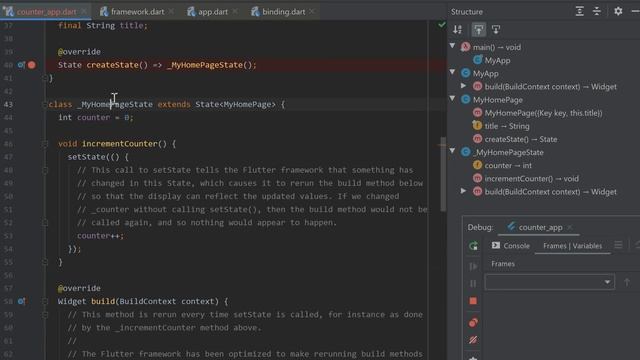Open Structure panel settings gear
640x360 pixels.
(x=618, y=11)
